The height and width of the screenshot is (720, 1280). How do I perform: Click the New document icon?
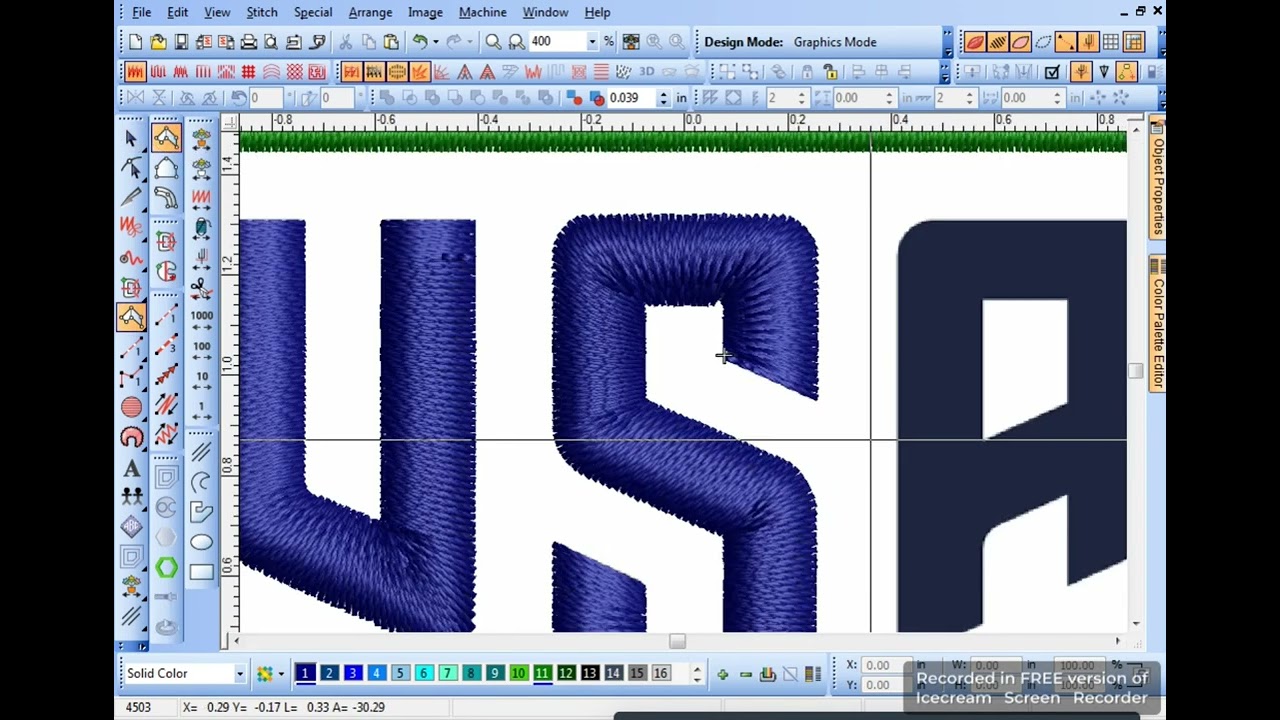(x=136, y=42)
